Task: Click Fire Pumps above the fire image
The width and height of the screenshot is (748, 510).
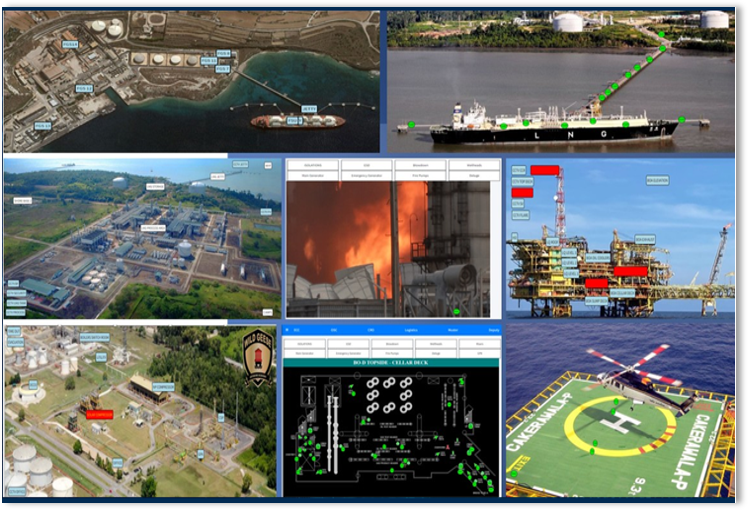Action: point(420,176)
